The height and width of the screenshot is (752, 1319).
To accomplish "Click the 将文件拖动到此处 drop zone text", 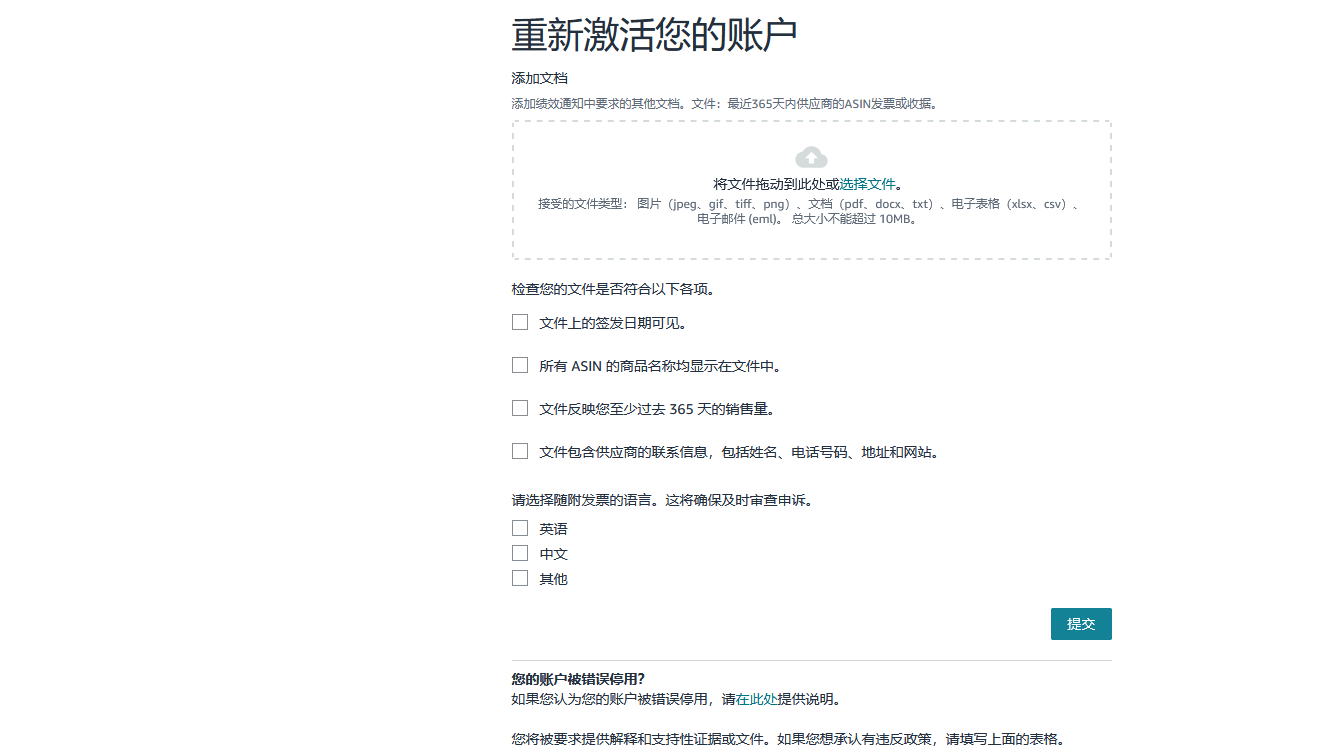I will (775, 184).
